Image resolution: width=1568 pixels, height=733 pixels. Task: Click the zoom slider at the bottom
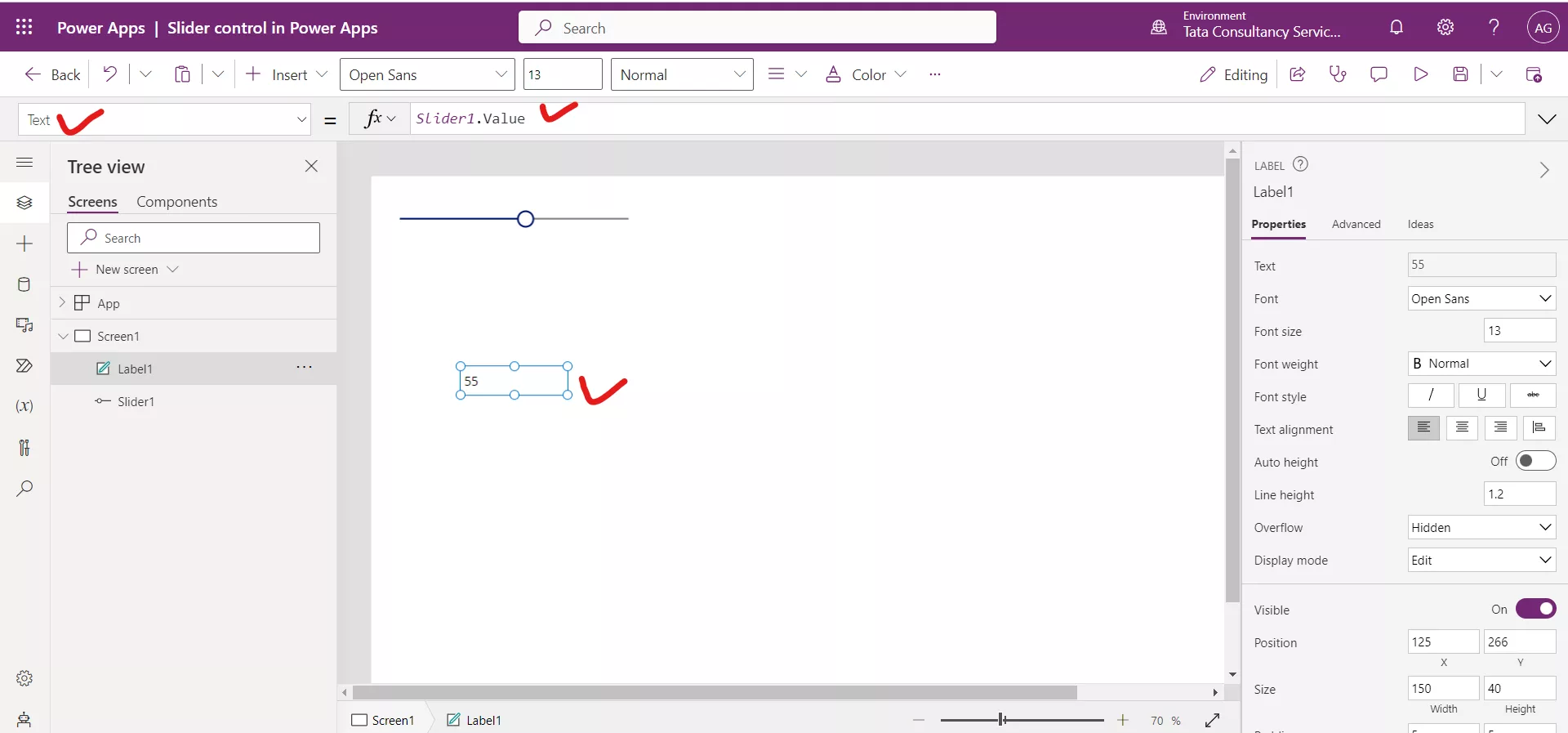[x=1022, y=720]
